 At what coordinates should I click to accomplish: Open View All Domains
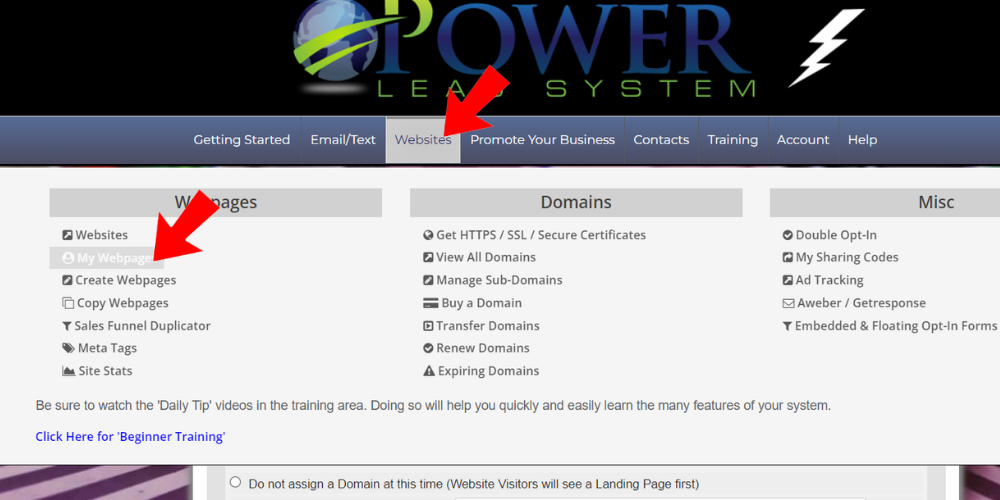[486, 258]
